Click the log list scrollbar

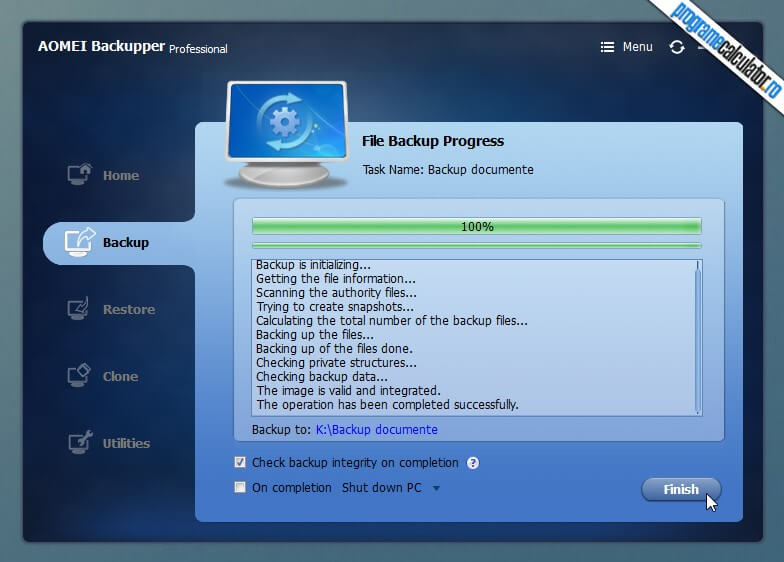698,338
